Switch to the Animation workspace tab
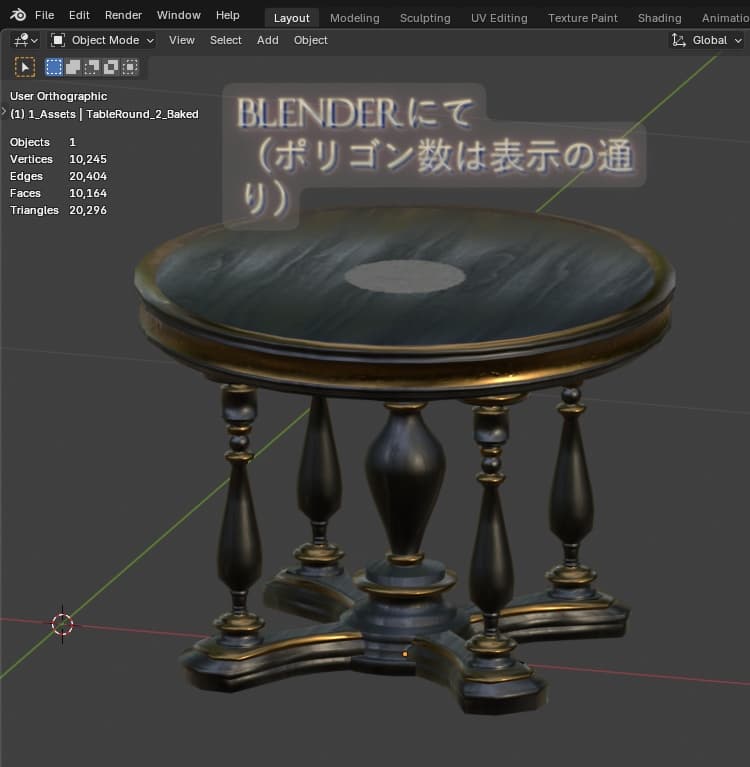The width and height of the screenshot is (750, 767). 725,18
